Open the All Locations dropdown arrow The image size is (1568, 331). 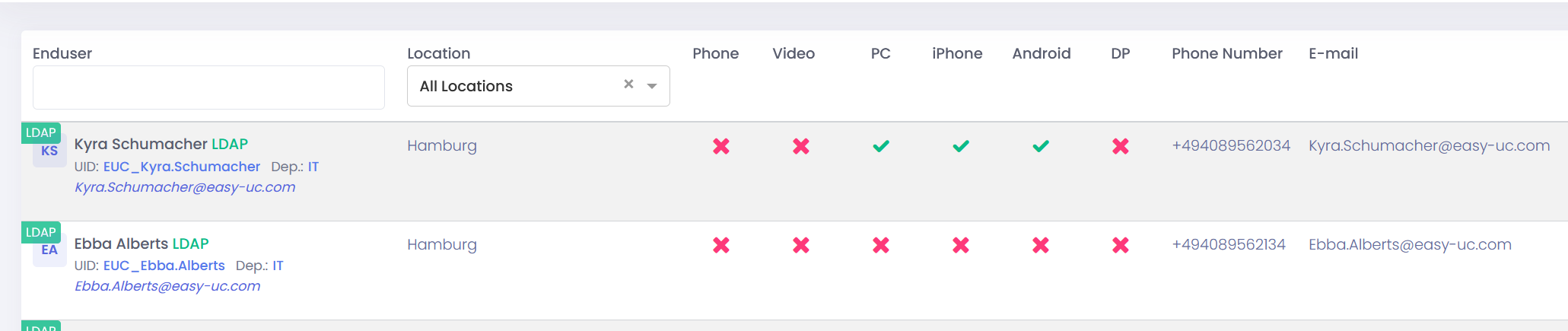tap(652, 86)
